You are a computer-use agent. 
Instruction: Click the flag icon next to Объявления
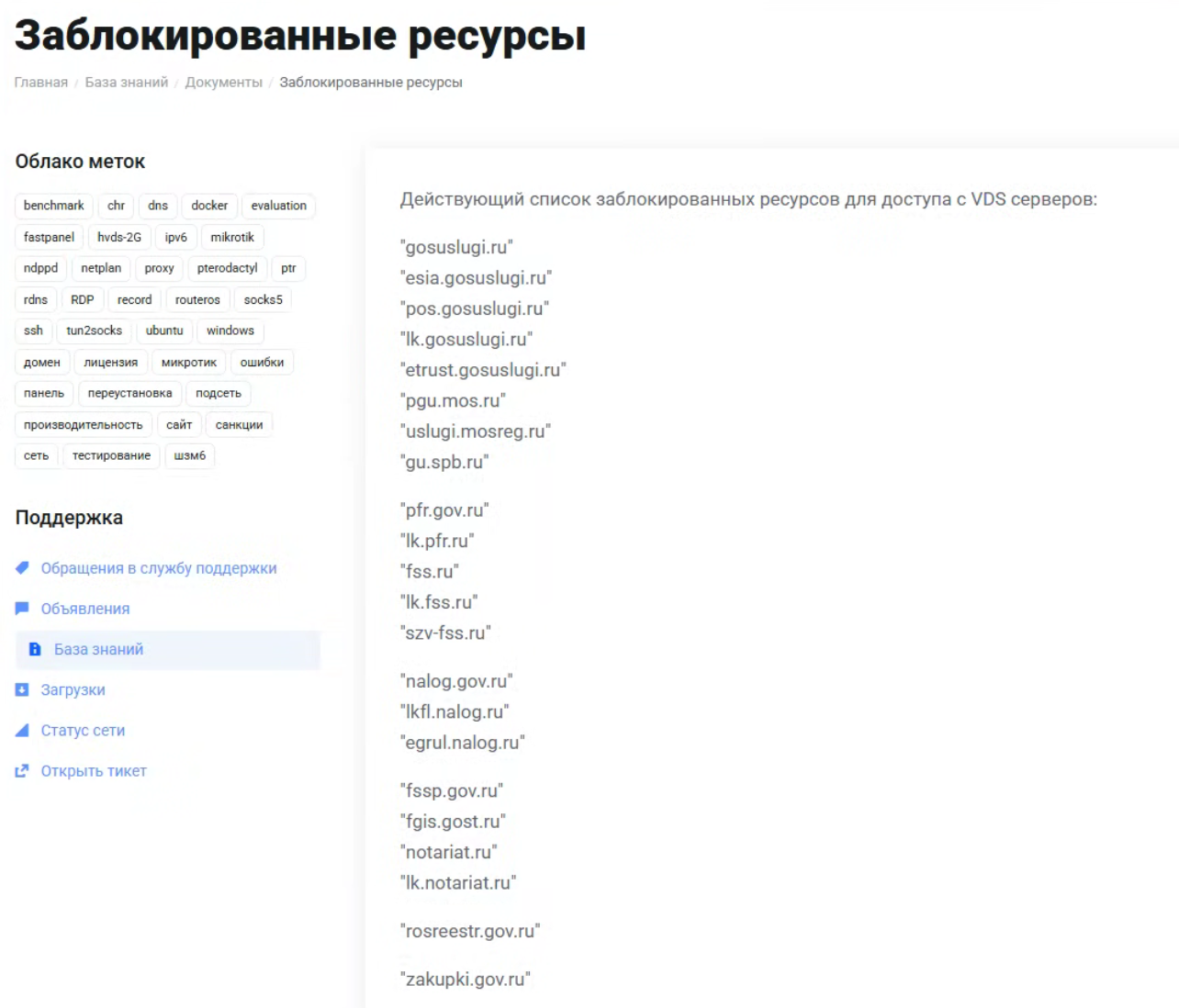(x=22, y=609)
